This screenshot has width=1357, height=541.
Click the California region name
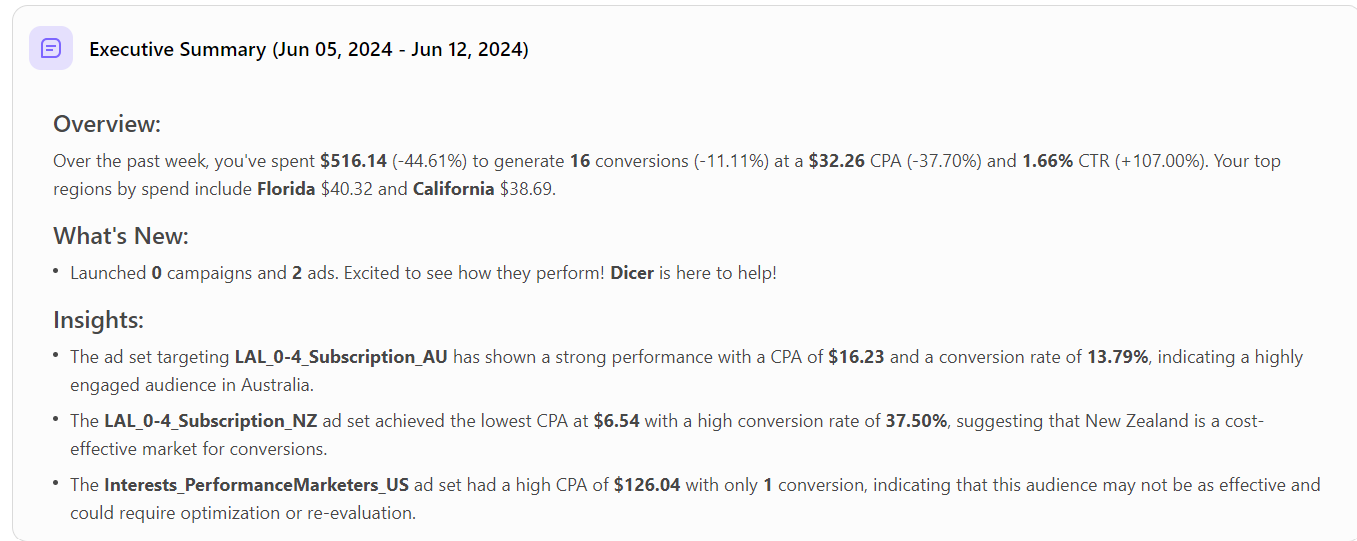453,189
